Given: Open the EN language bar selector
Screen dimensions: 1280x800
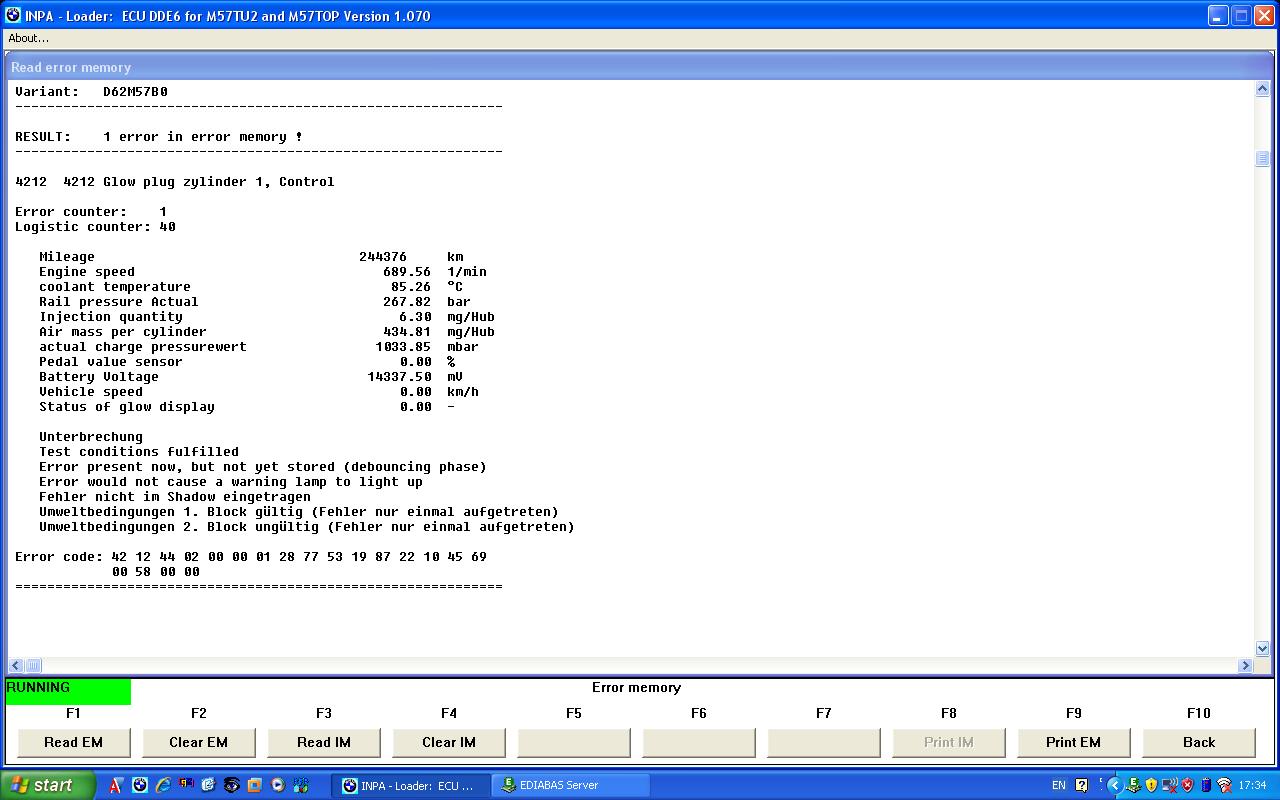Looking at the screenshot, I should pyautogui.click(x=1058, y=785).
